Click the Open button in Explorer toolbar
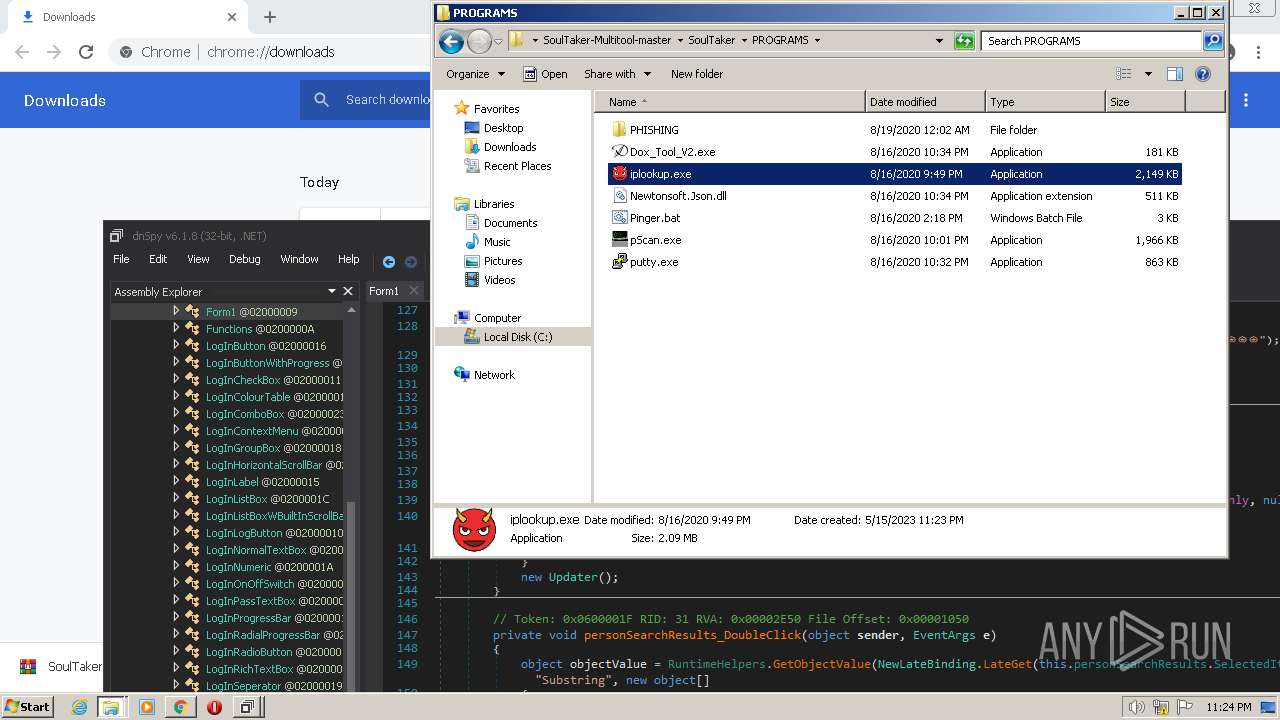 click(x=545, y=74)
